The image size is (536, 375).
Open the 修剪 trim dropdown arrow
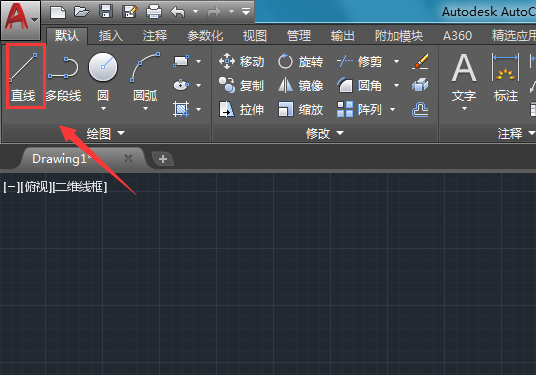pos(396,62)
